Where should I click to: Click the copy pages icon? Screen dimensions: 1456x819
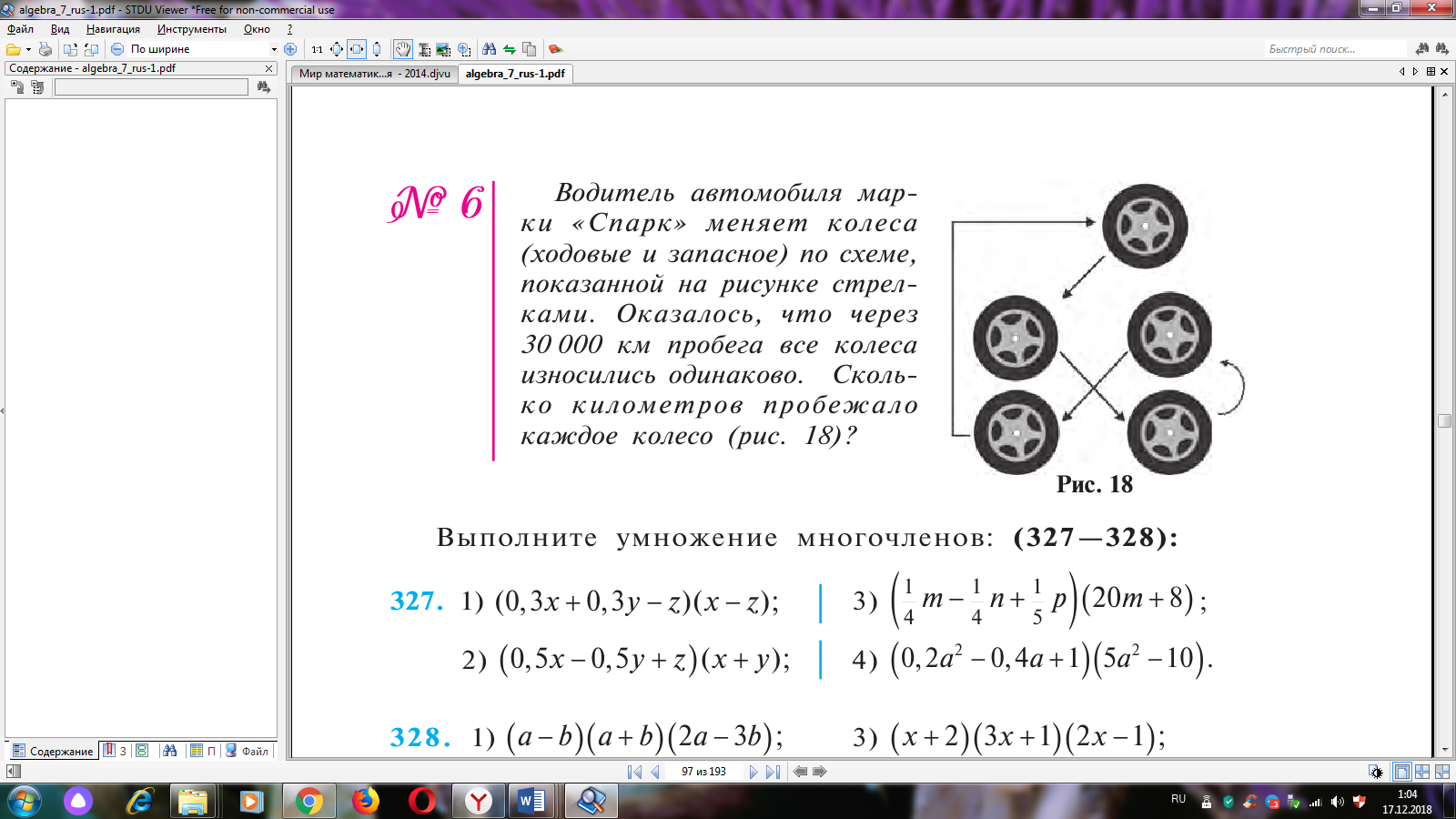[529, 49]
